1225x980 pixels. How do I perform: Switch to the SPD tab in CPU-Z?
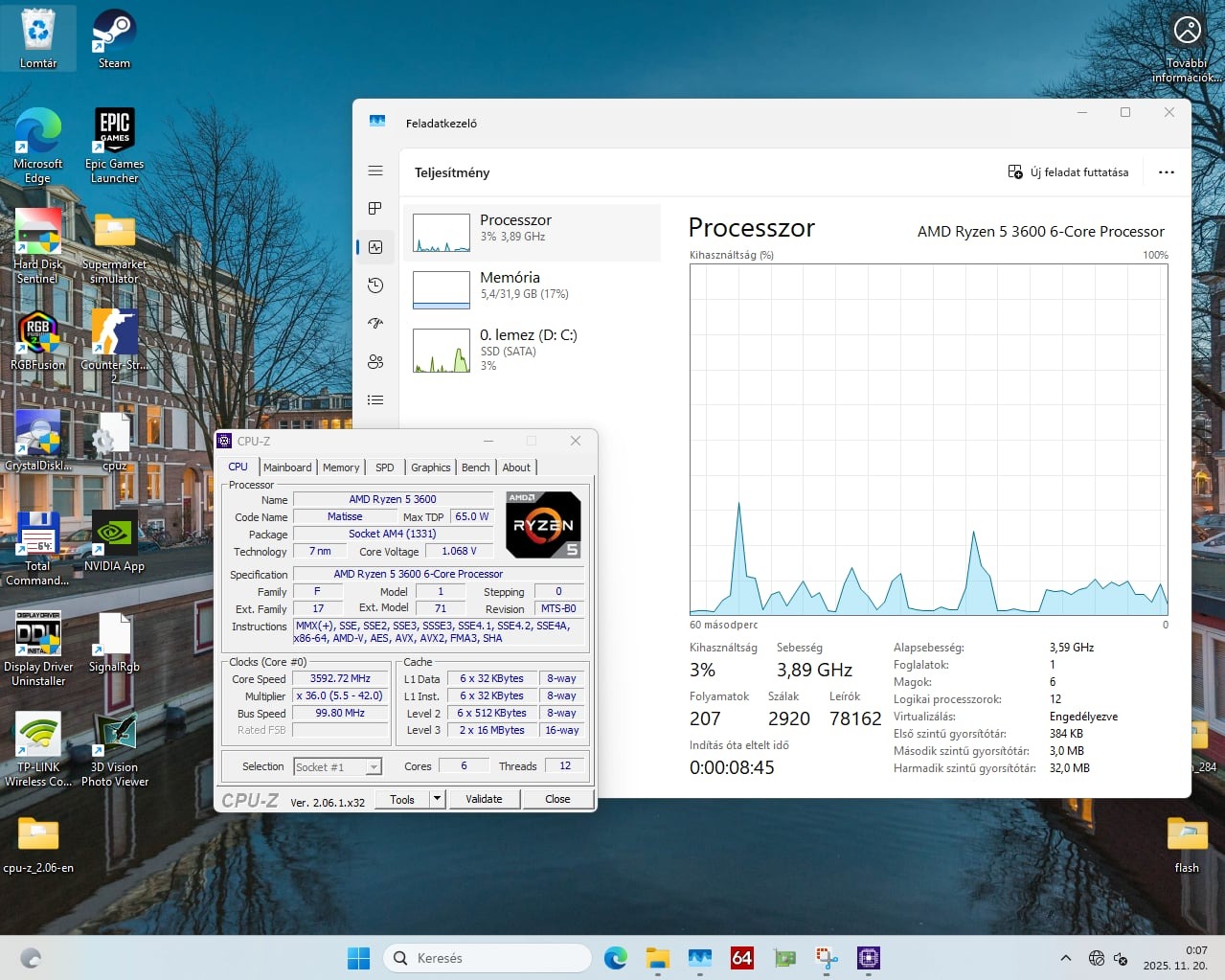coord(385,467)
